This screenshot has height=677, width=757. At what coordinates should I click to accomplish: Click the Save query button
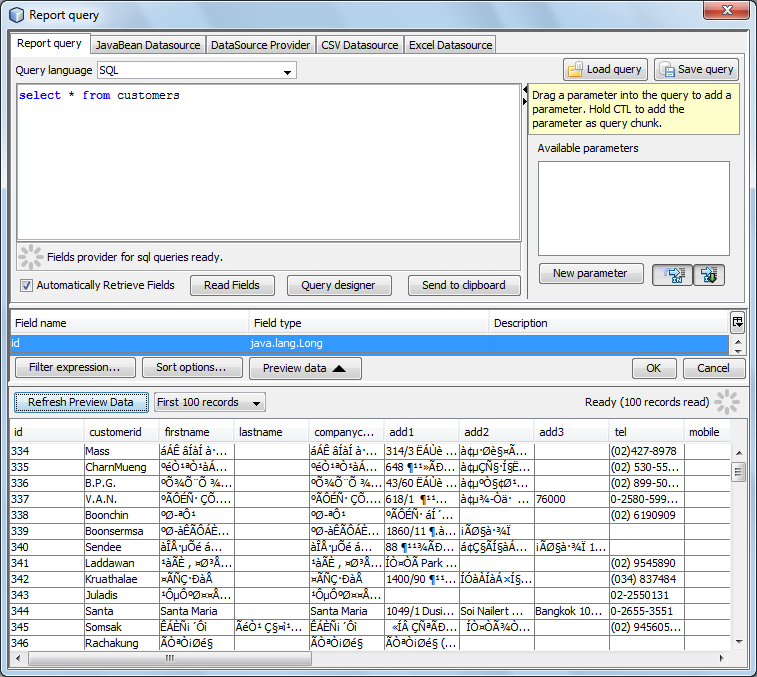(x=696, y=70)
